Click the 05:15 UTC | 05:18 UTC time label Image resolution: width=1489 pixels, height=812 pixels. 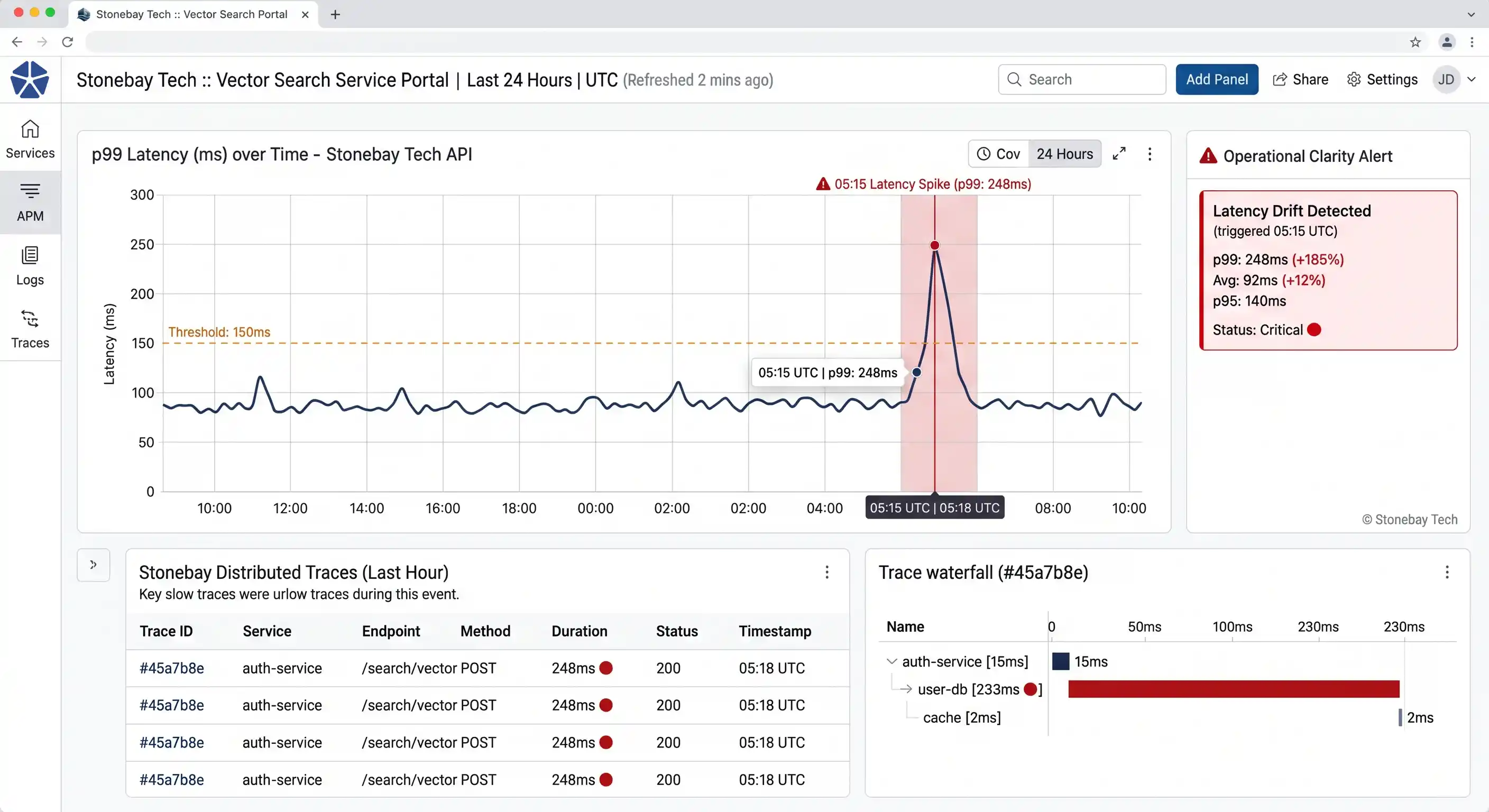click(935, 508)
